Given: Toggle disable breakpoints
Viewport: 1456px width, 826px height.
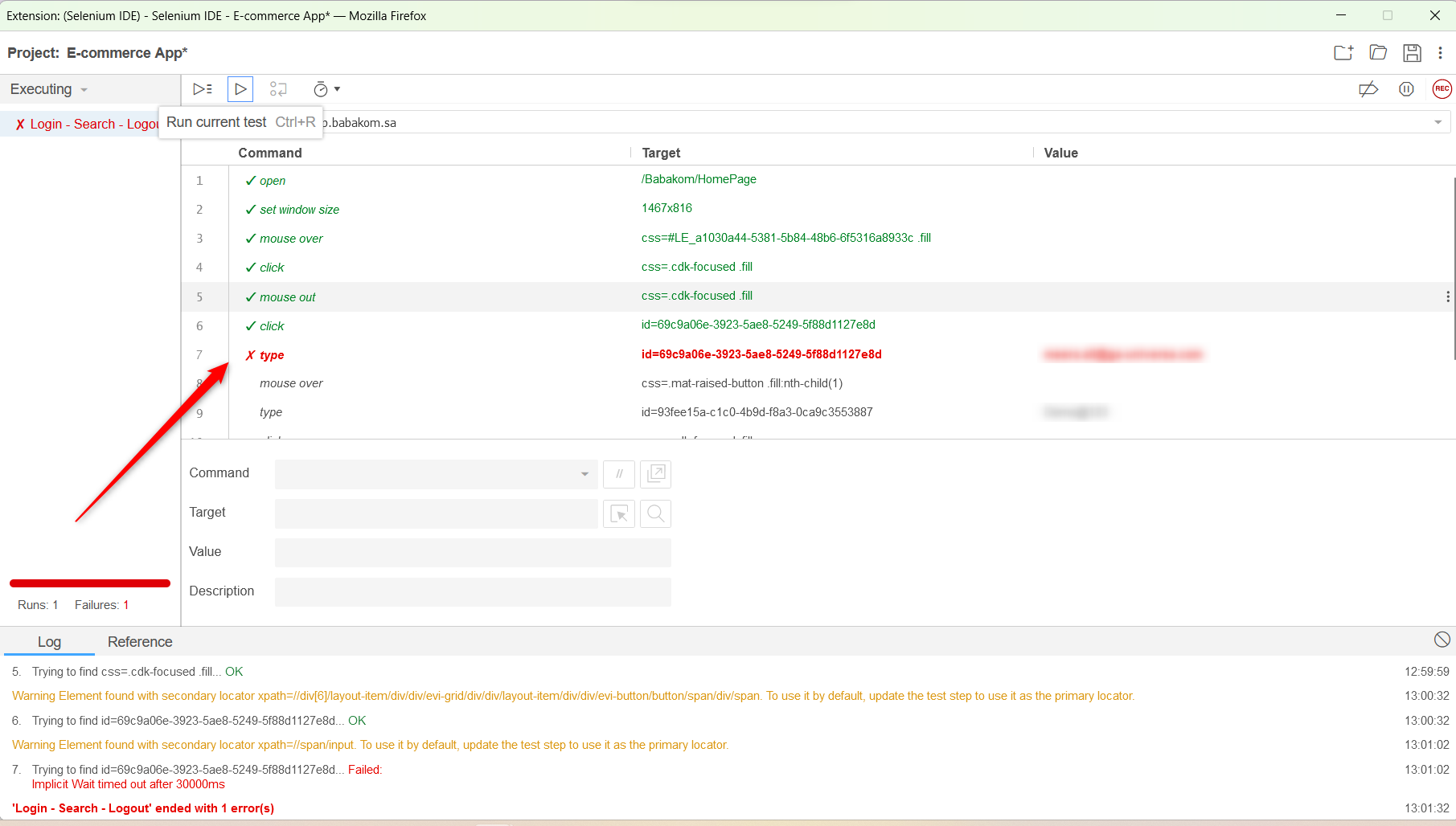Looking at the screenshot, I should pos(1369,89).
